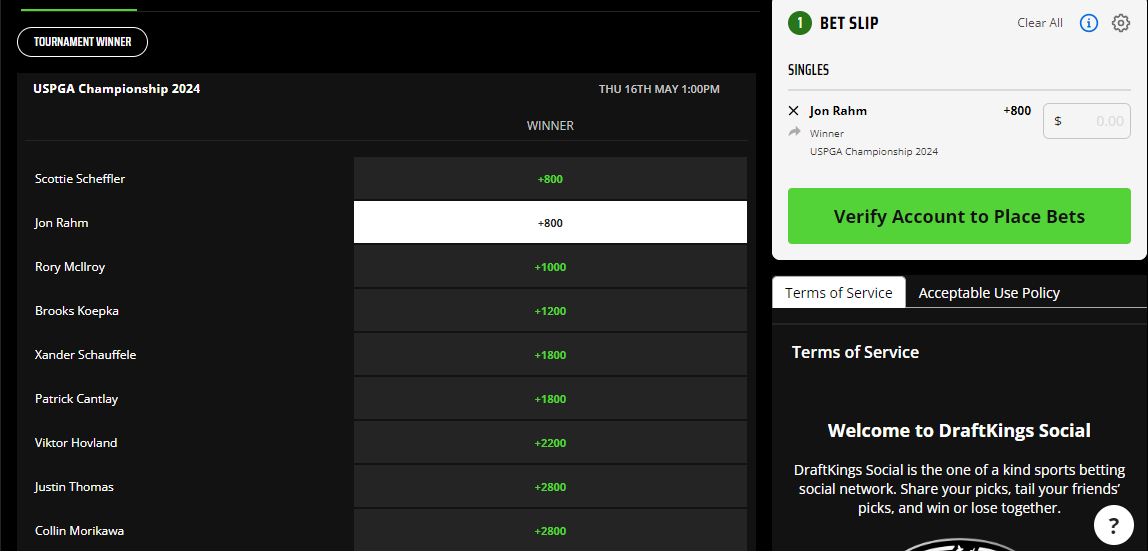Click the Rory McIlroy name
The image size is (1148, 551).
coord(70,267)
